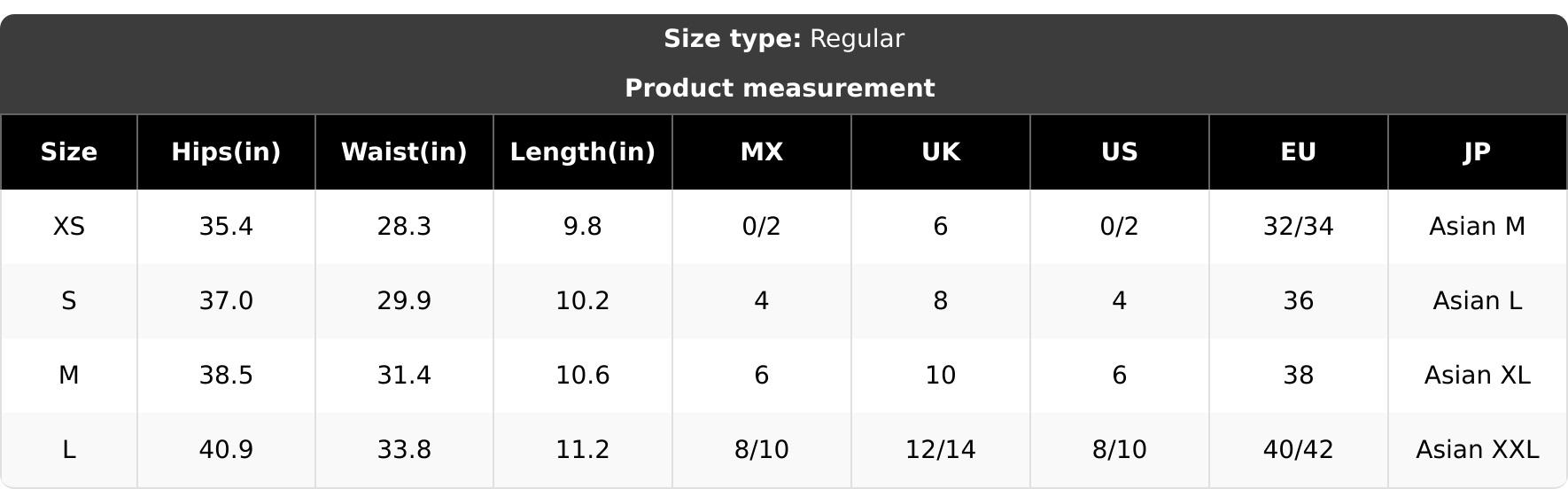Click the Size type Regular label
1568x489 pixels.
coord(784,39)
